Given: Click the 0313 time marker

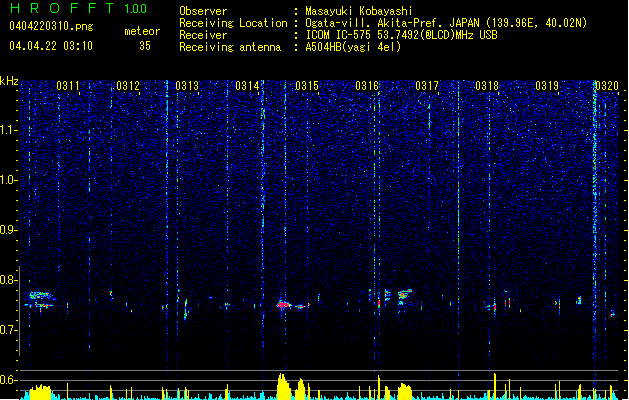Looking at the screenshot, I should point(187,86).
